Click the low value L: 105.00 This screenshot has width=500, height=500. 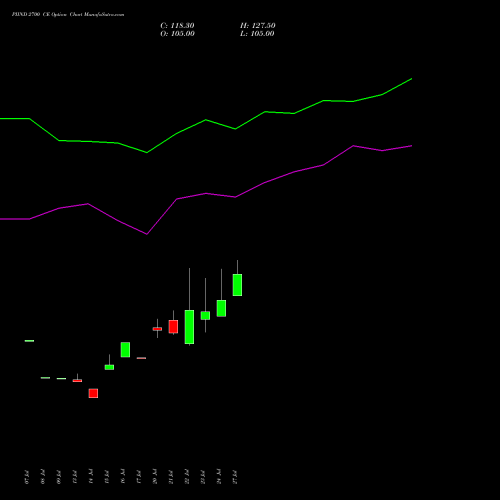257,34
